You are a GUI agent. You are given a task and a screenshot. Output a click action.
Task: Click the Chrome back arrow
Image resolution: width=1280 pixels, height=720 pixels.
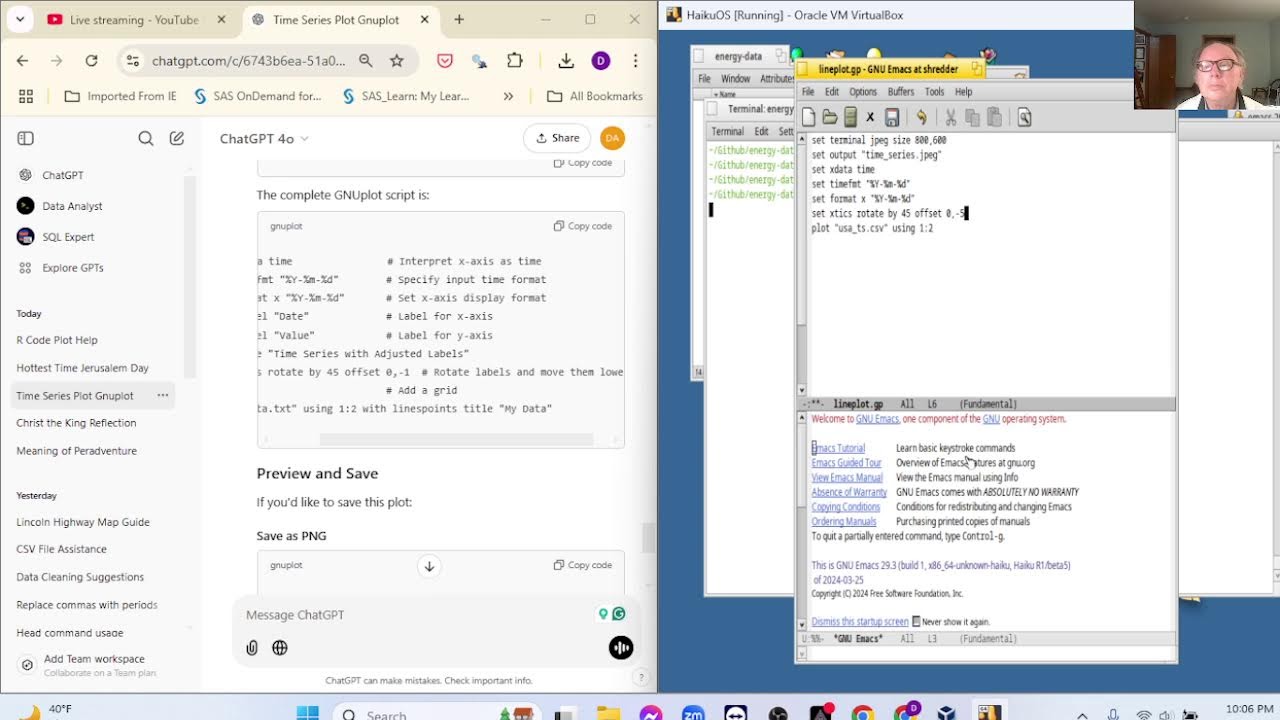click(22, 61)
